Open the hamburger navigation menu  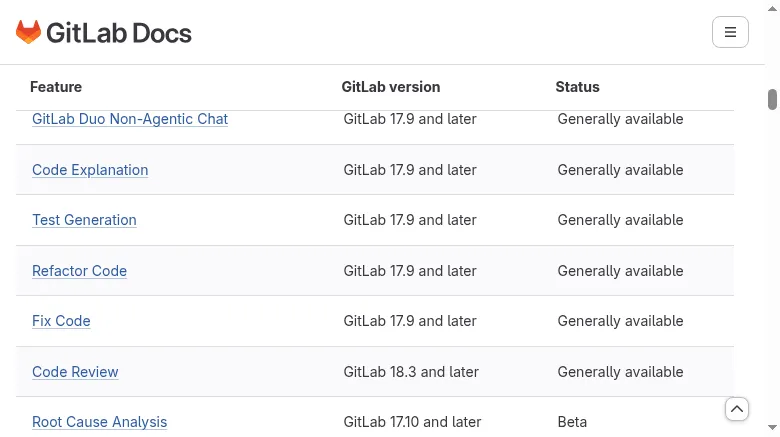coord(730,32)
